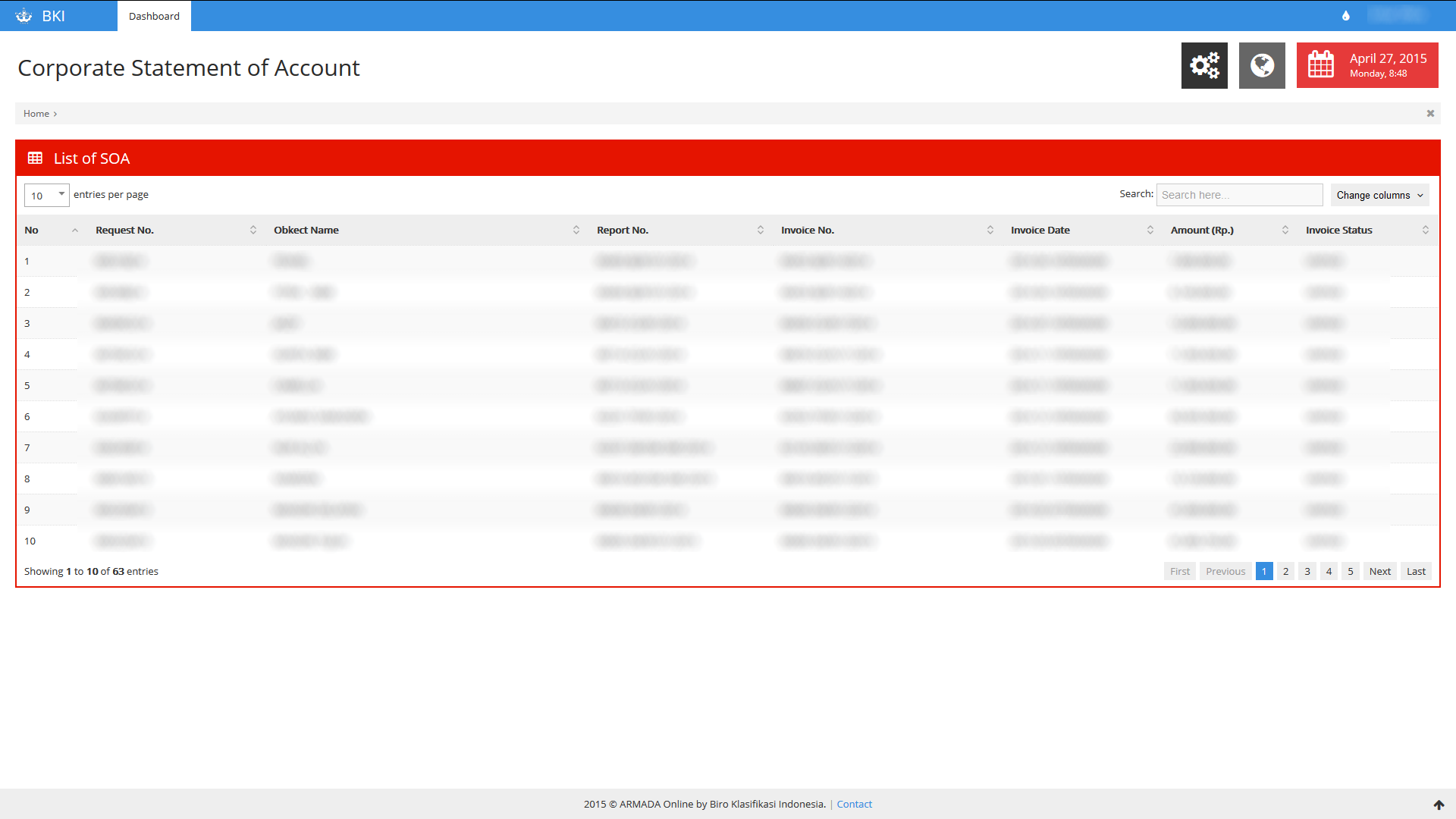Focus the Search here input field

[x=1239, y=196]
